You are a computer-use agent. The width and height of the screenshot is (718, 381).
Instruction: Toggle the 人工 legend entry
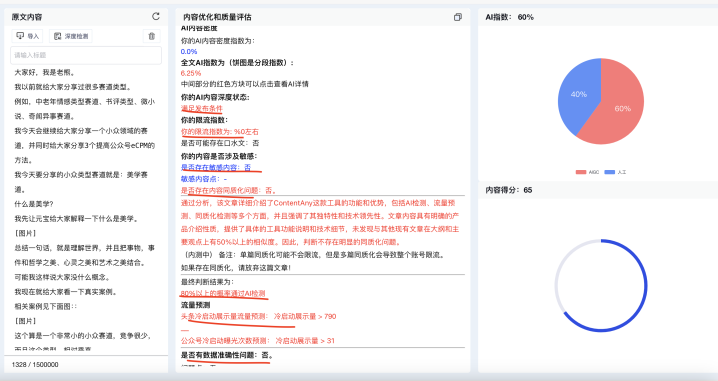[615, 172]
